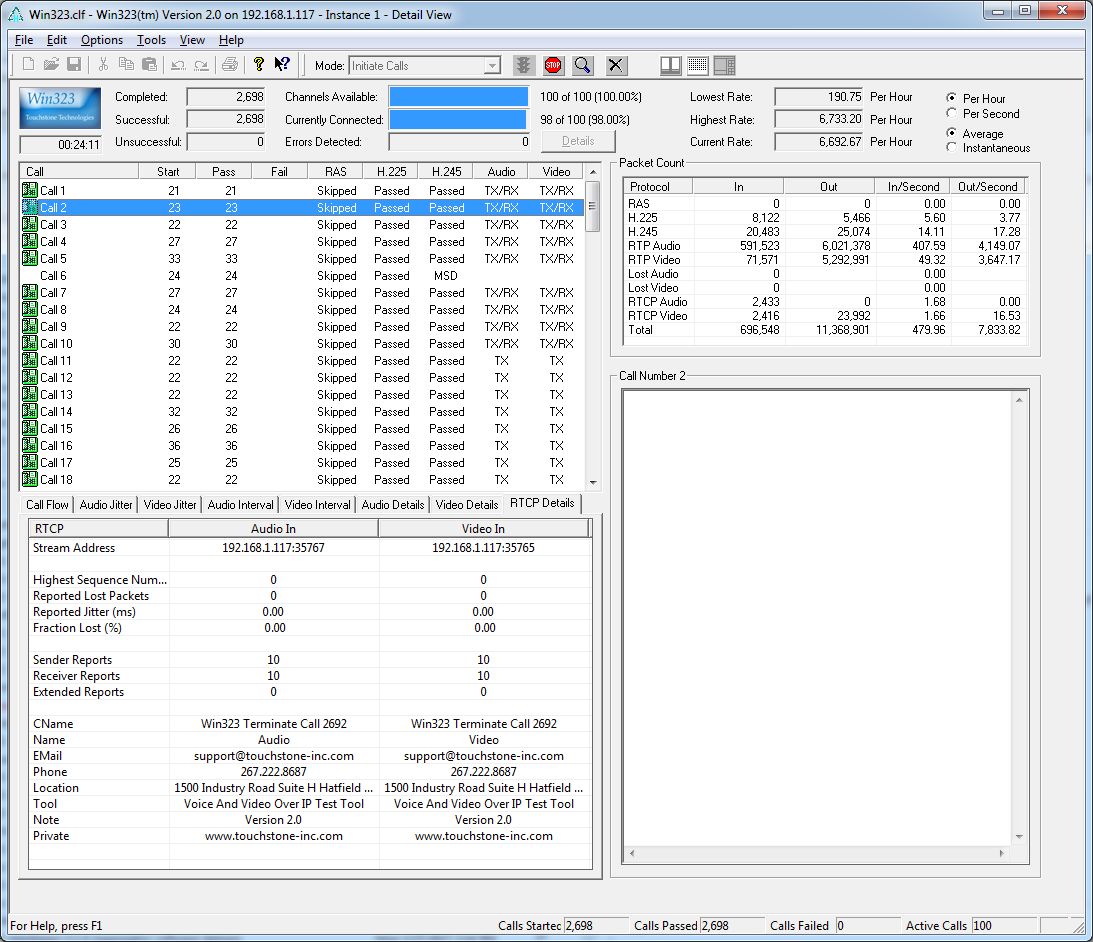Click the Undo toolbar icon
Image resolution: width=1093 pixels, height=942 pixels.
(178, 65)
